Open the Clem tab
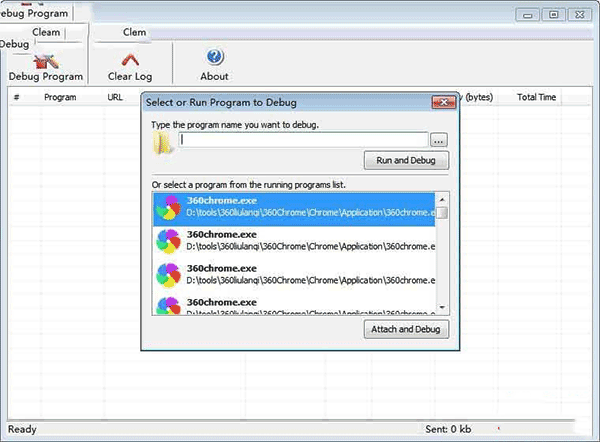The width and height of the screenshot is (600, 442). 134,32
